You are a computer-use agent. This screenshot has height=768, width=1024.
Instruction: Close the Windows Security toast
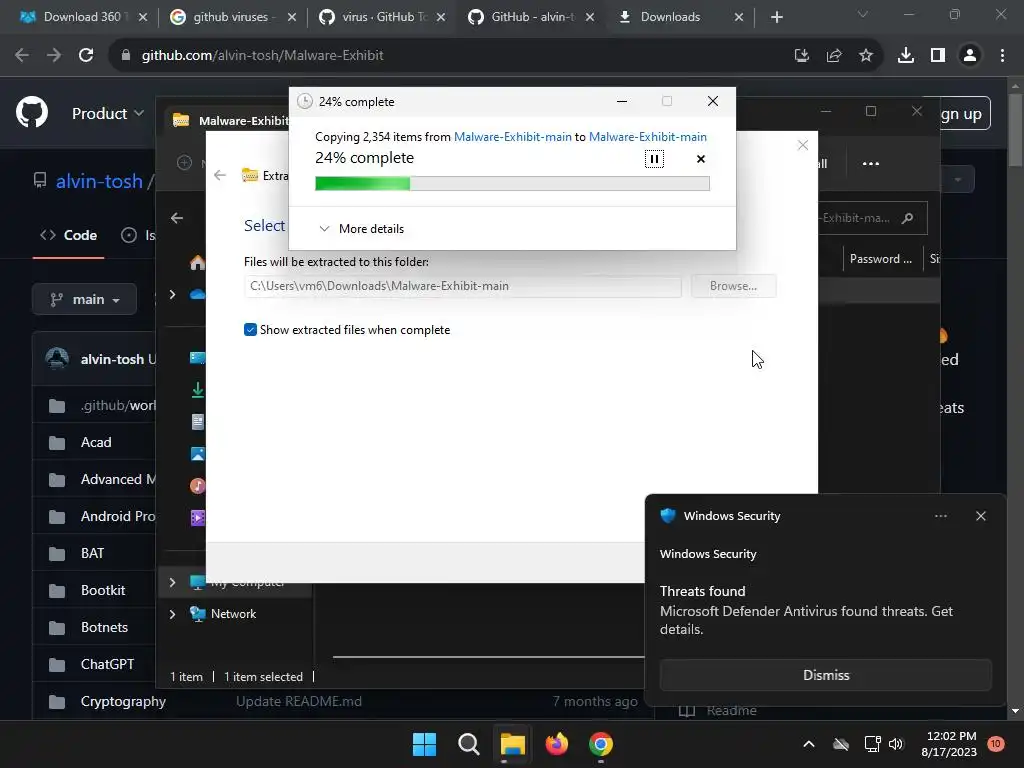(980, 516)
